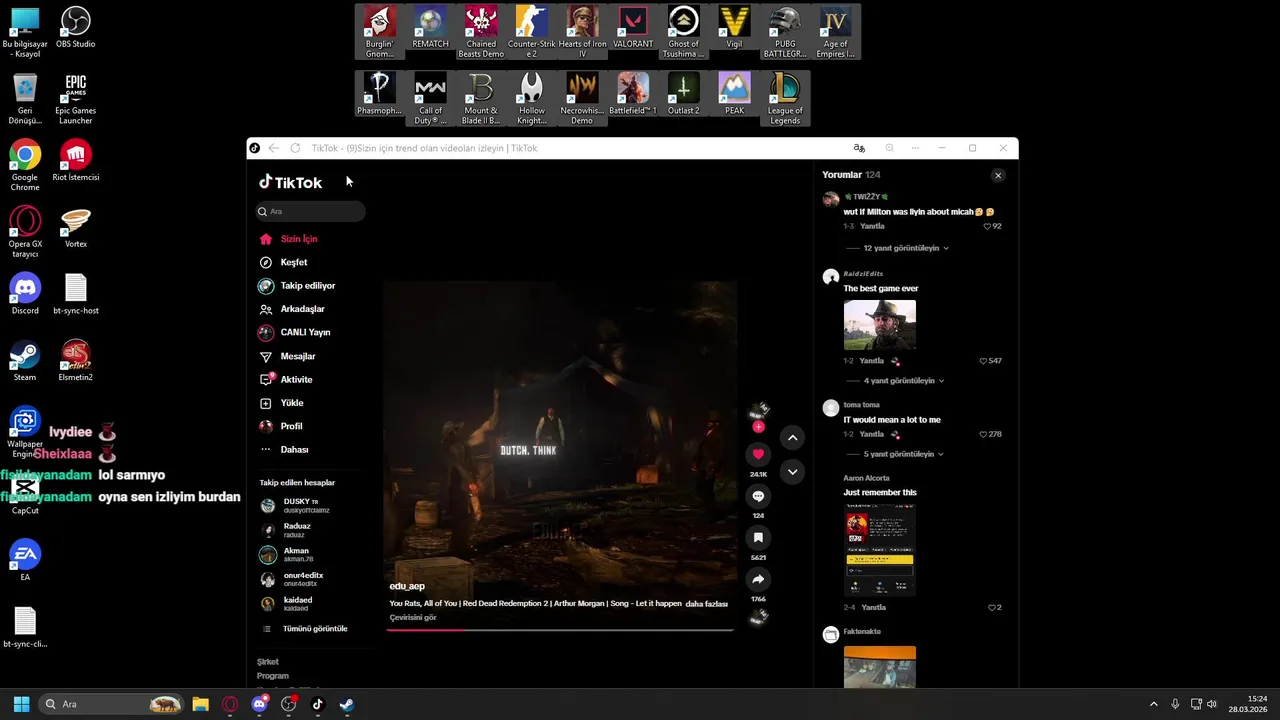Open File Explorer from taskbar

click(x=200, y=704)
